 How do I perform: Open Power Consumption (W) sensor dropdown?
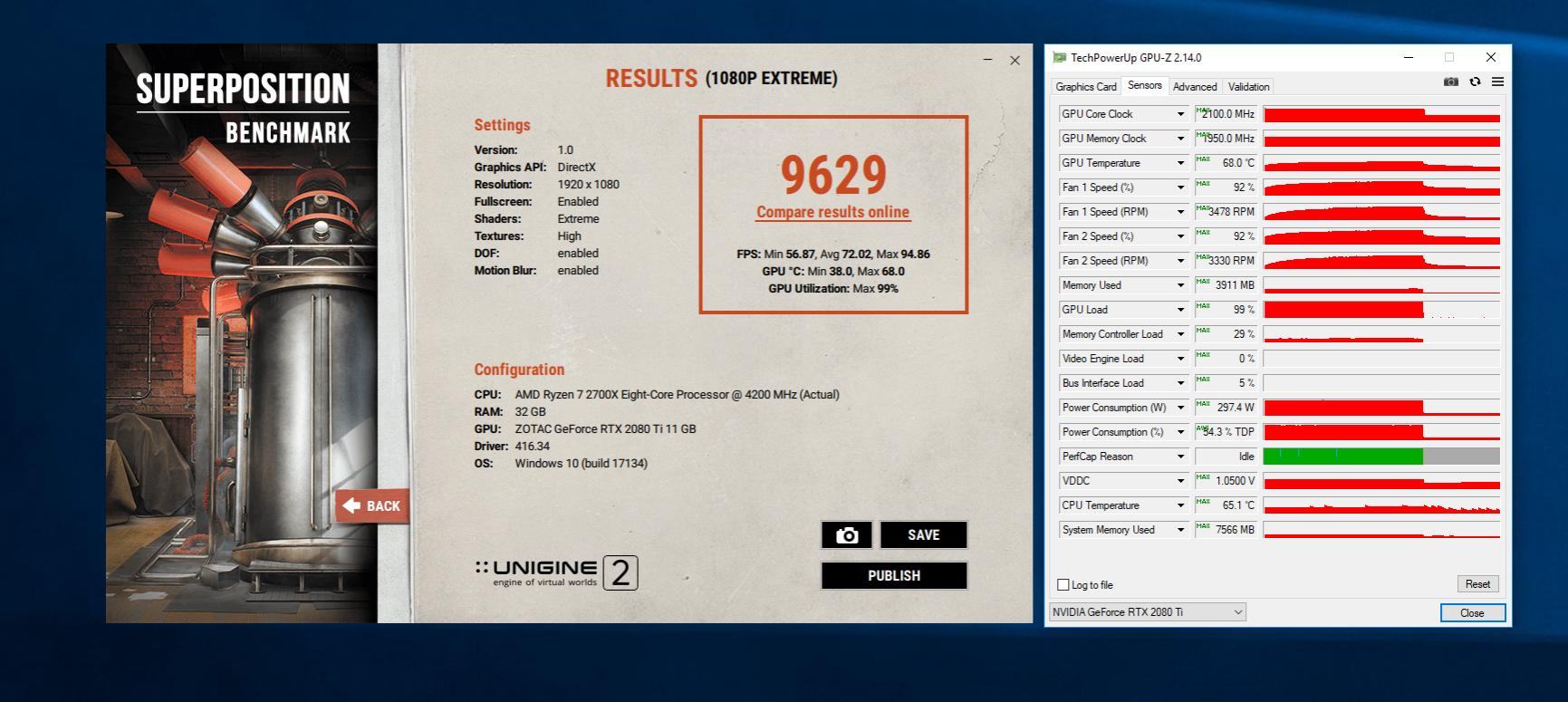click(x=1180, y=408)
